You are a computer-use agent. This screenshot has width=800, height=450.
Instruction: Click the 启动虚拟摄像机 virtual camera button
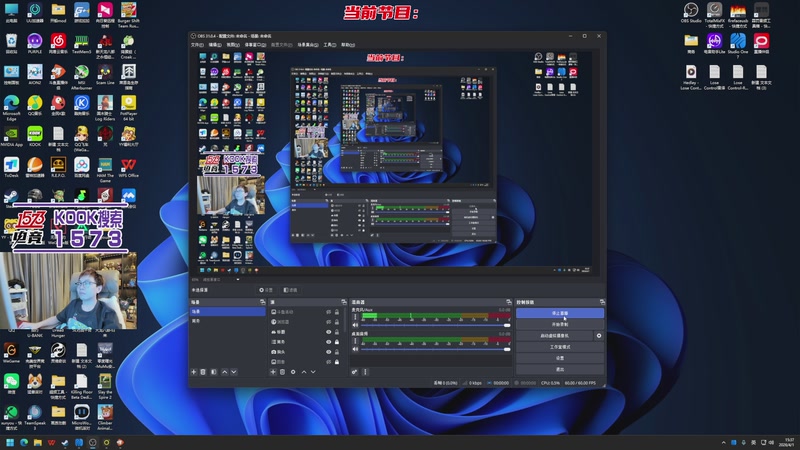[555, 336]
